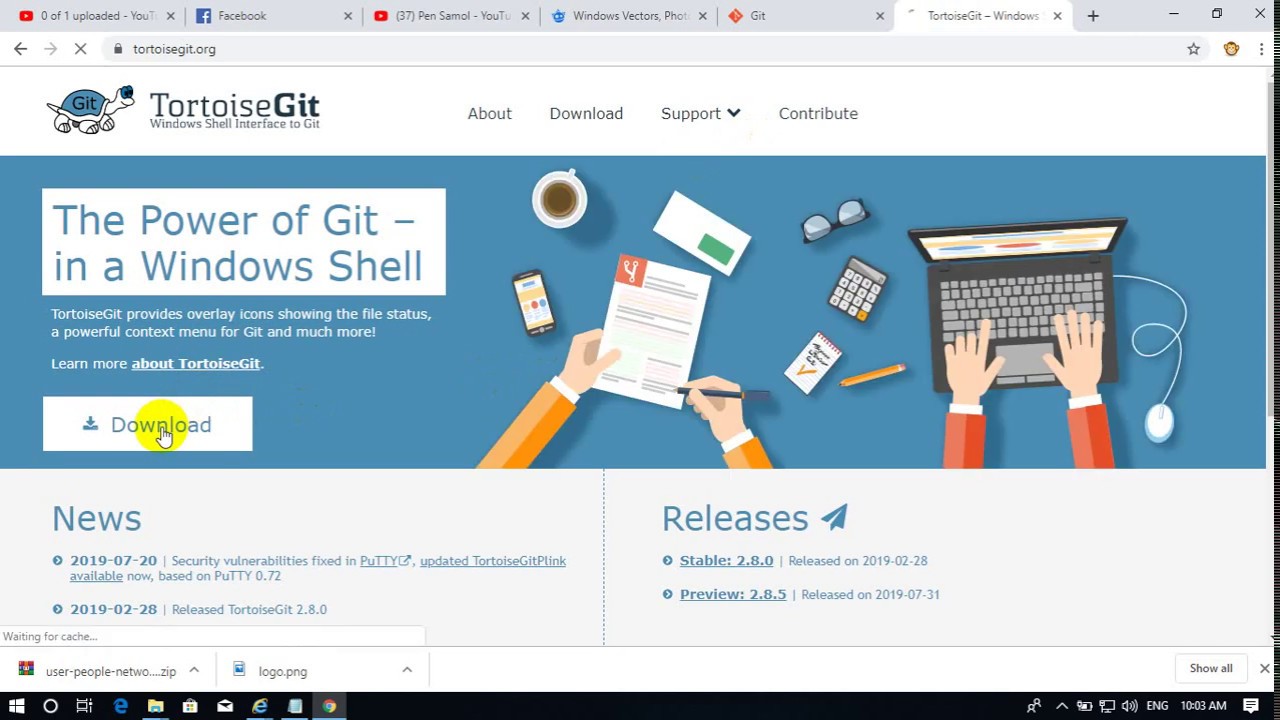Go back to the previous page

click(21, 49)
